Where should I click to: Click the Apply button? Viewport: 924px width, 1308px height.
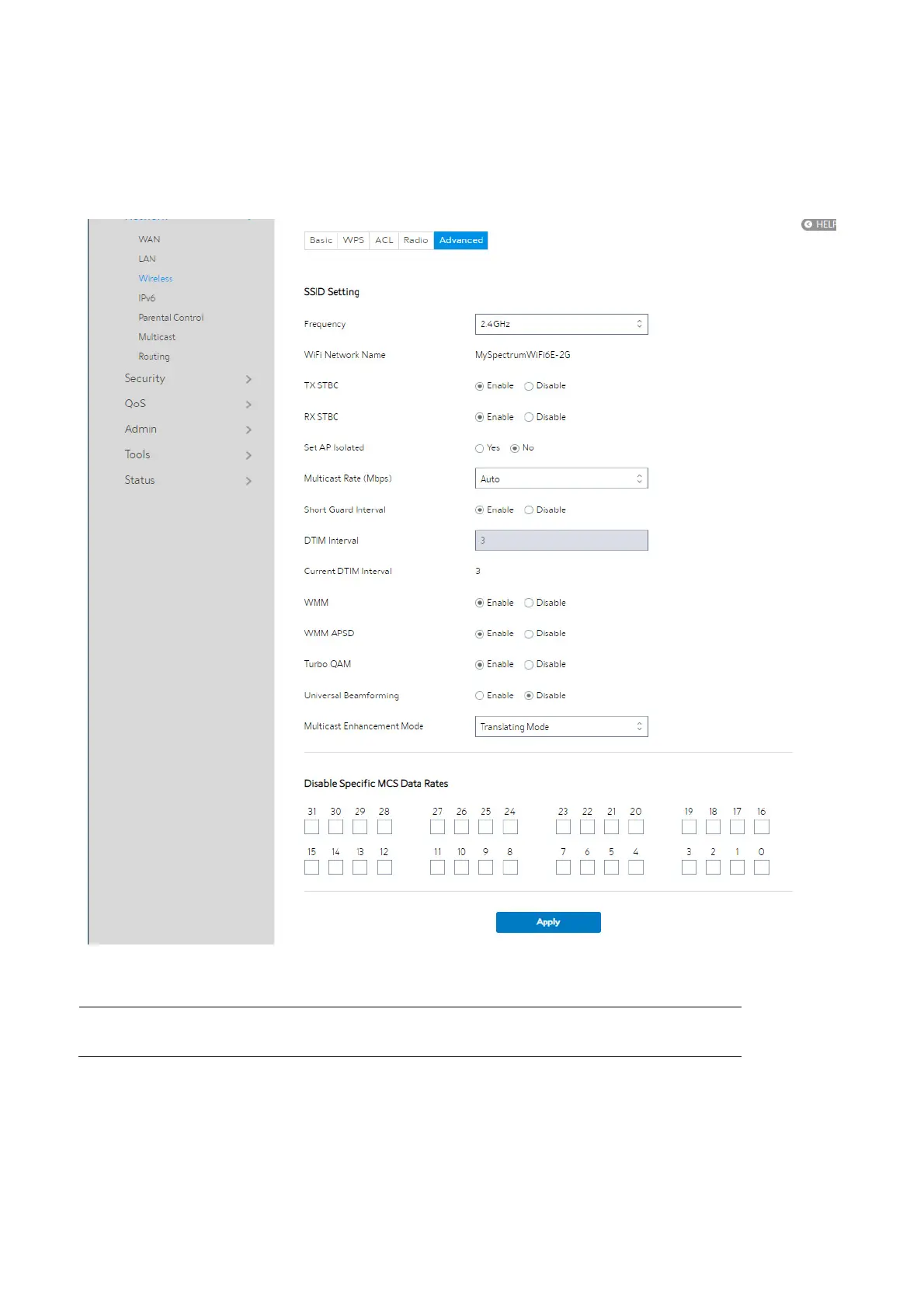(548, 922)
